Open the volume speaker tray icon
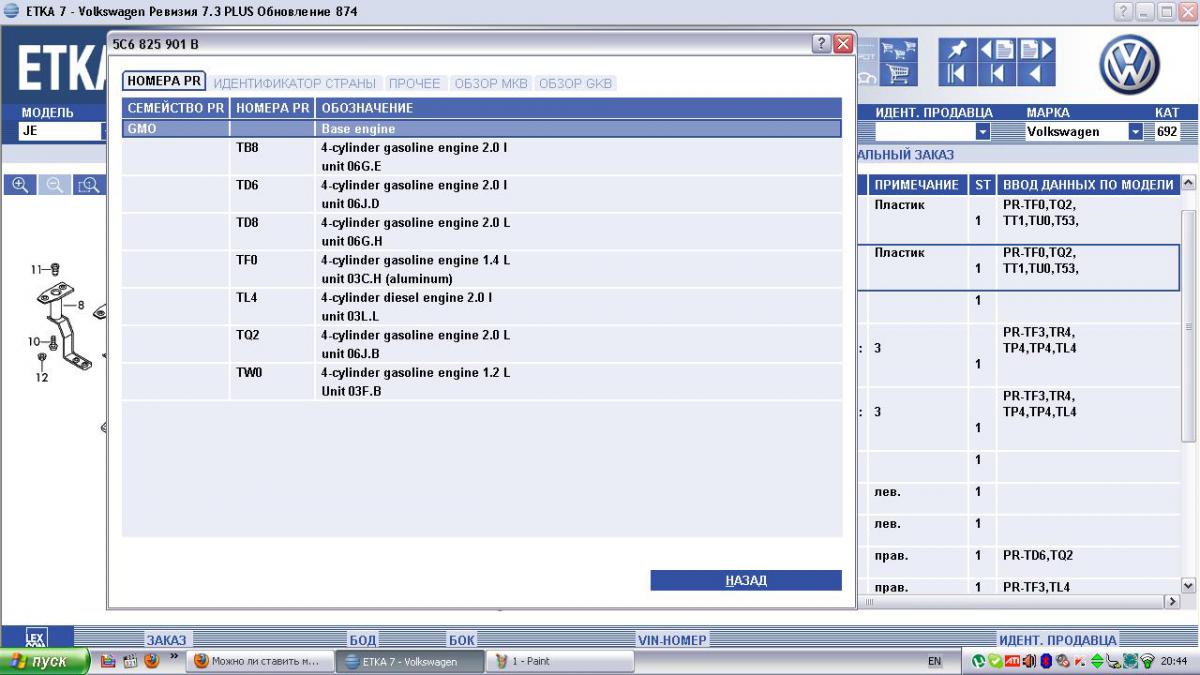The width and height of the screenshot is (1200, 675). pos(1029,661)
